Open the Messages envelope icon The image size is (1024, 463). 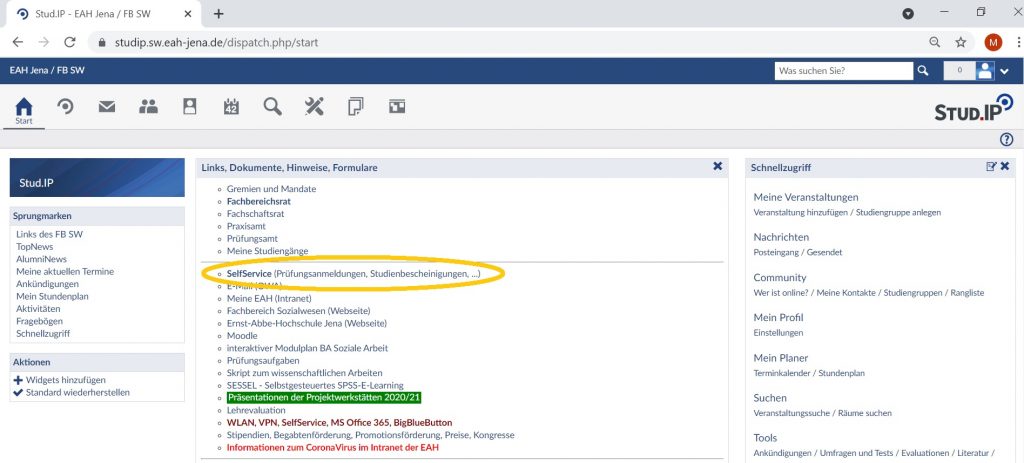[x=107, y=107]
